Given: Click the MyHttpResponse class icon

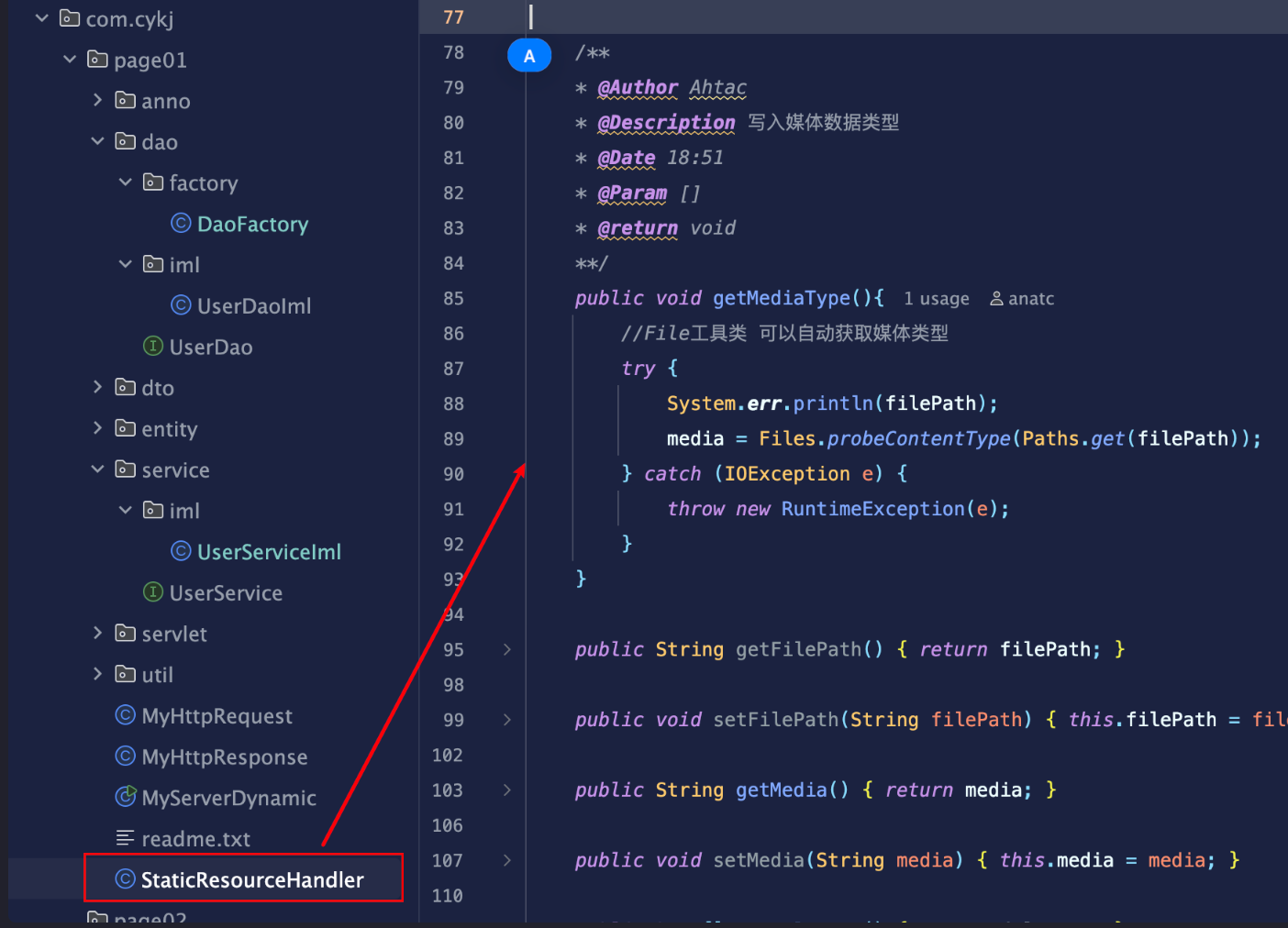Looking at the screenshot, I should [x=126, y=757].
